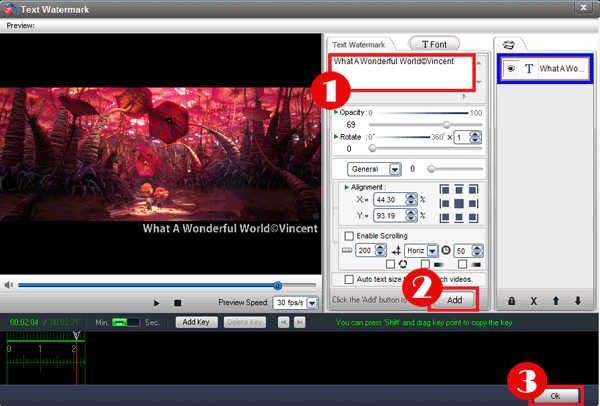Open the Horiz scroll direction dropdown
Screen dimensions: 600x406
pyautogui.click(x=432, y=251)
